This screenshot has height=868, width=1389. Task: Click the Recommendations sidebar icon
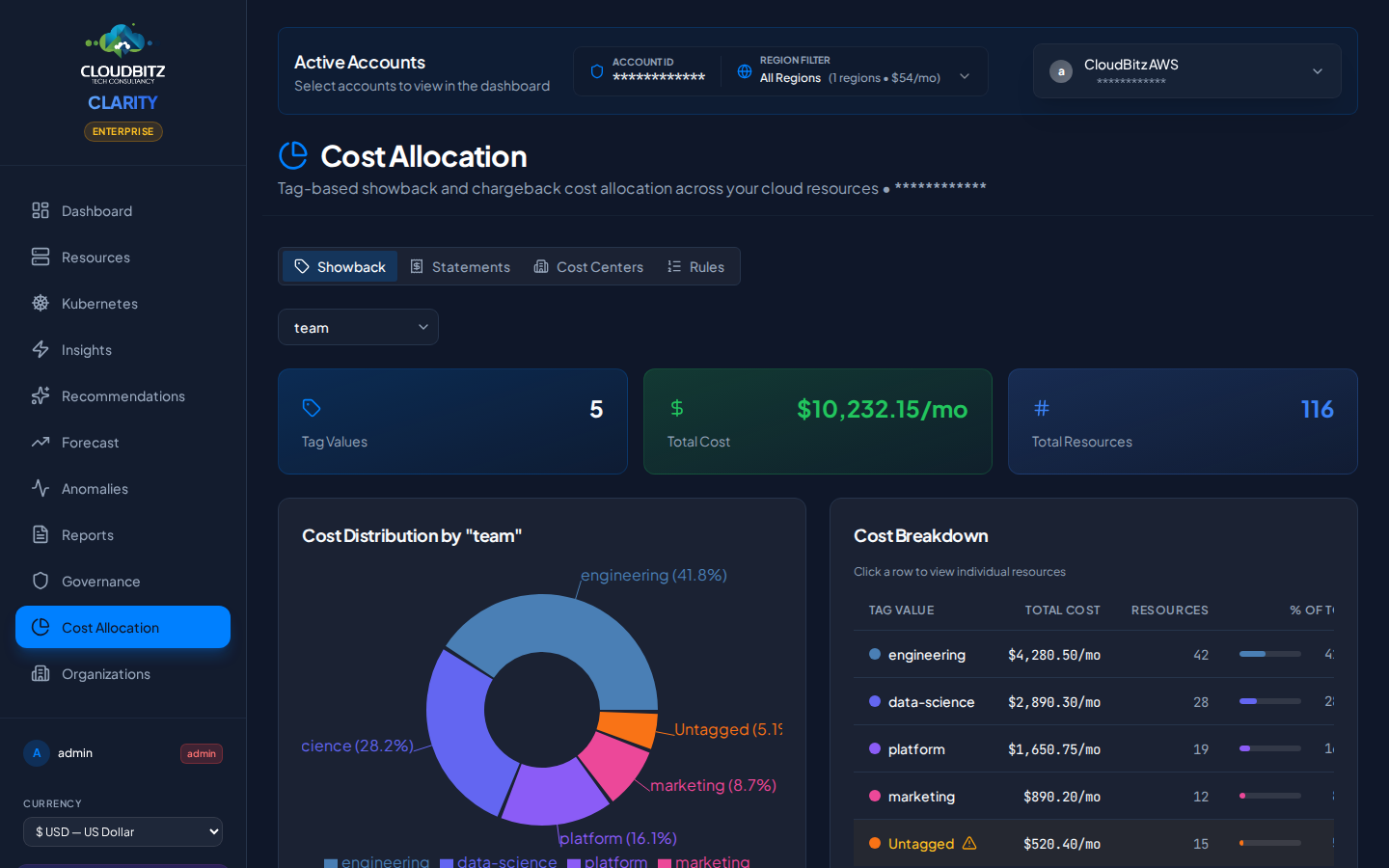coord(40,395)
